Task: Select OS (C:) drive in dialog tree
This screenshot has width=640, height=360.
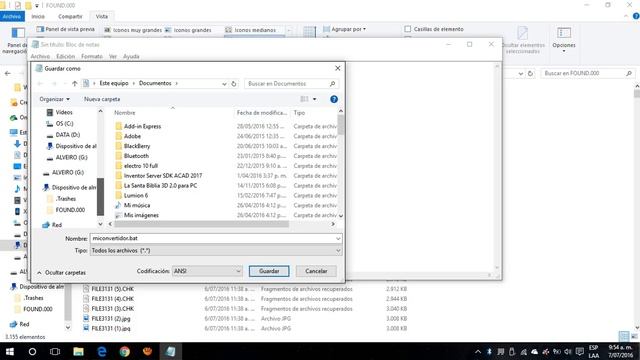Action: pos(64,124)
